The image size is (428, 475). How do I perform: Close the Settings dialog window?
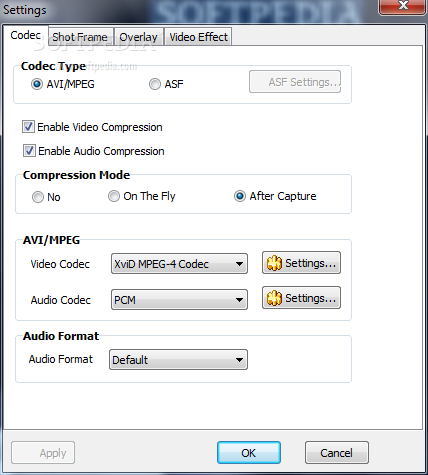pos(403,6)
